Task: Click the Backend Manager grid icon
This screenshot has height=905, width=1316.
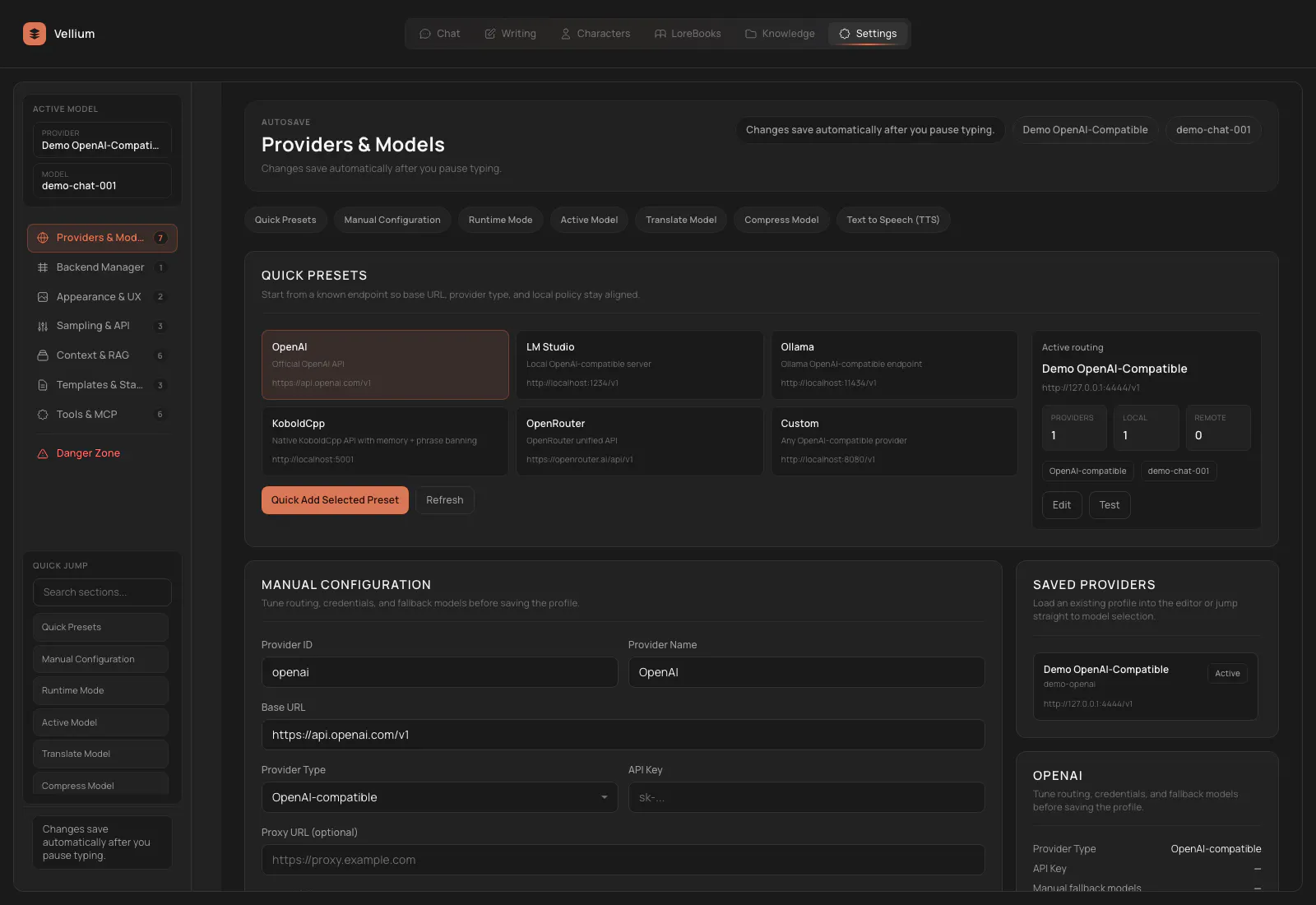Action: pyautogui.click(x=43, y=267)
